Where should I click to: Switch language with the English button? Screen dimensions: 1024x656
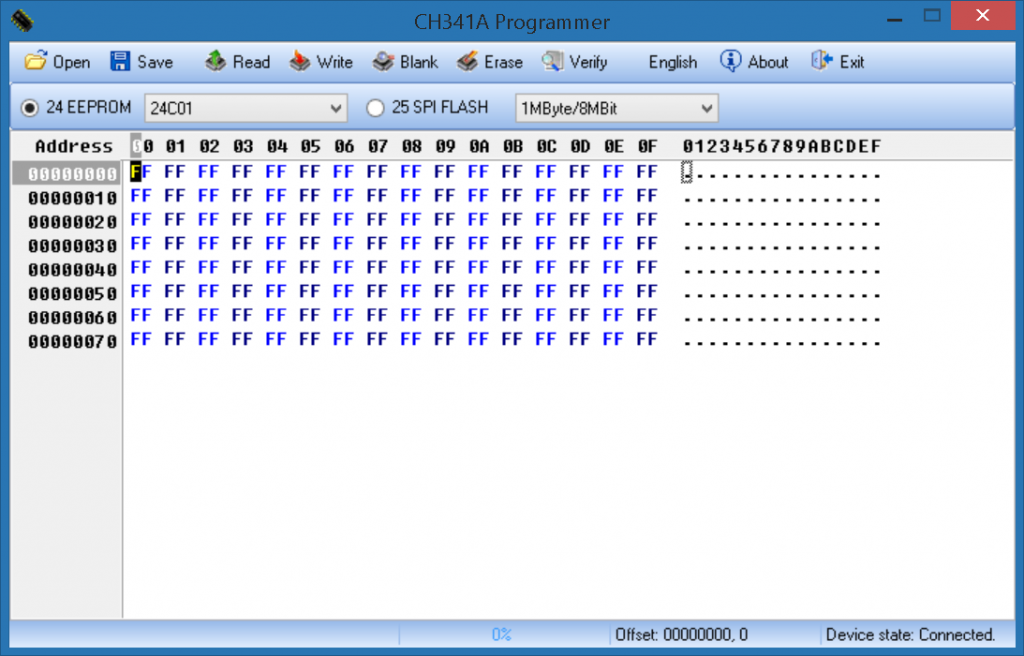[673, 62]
